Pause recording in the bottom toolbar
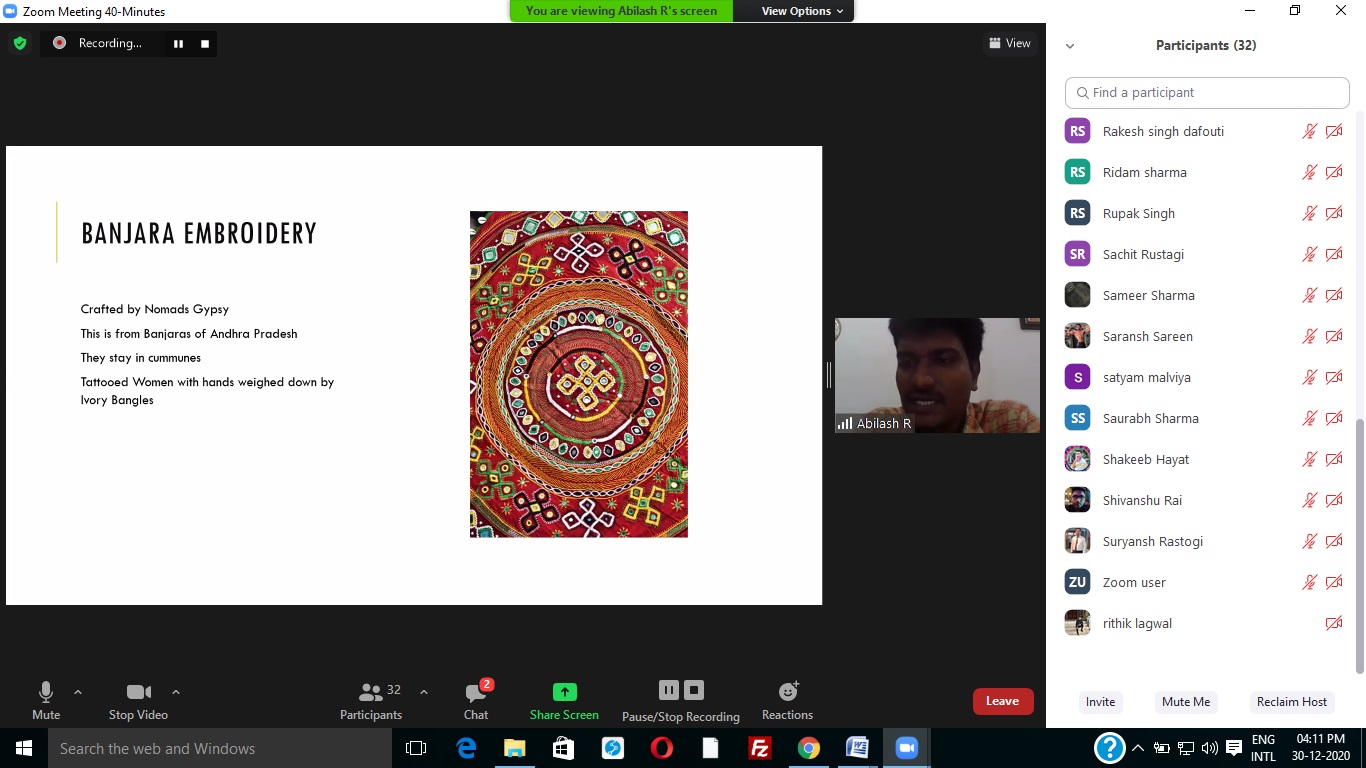The height and width of the screenshot is (768, 1366). click(669, 690)
